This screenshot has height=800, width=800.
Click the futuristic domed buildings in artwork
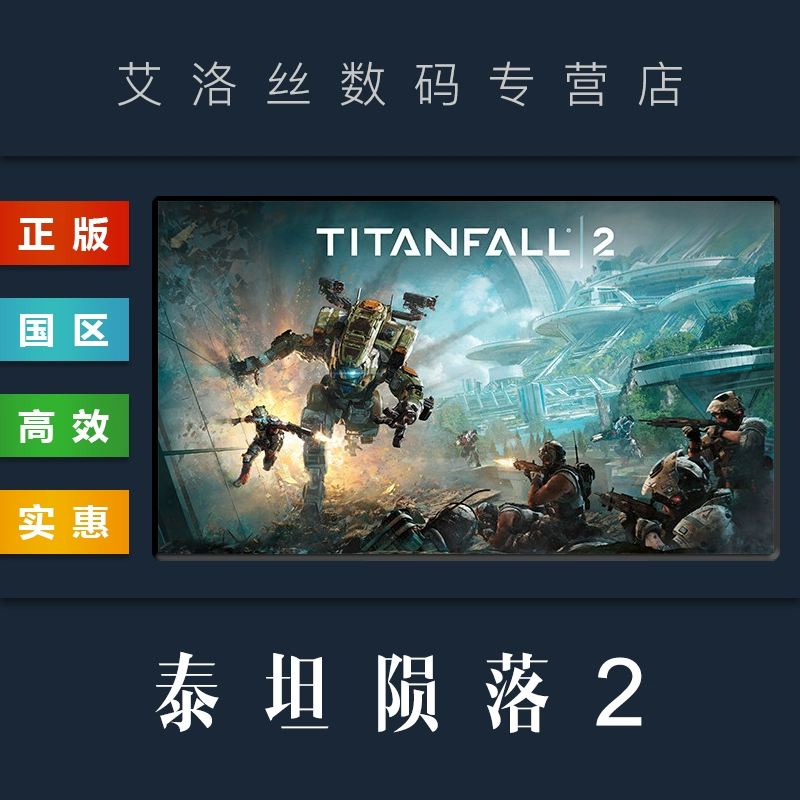pyautogui.click(x=628, y=327)
